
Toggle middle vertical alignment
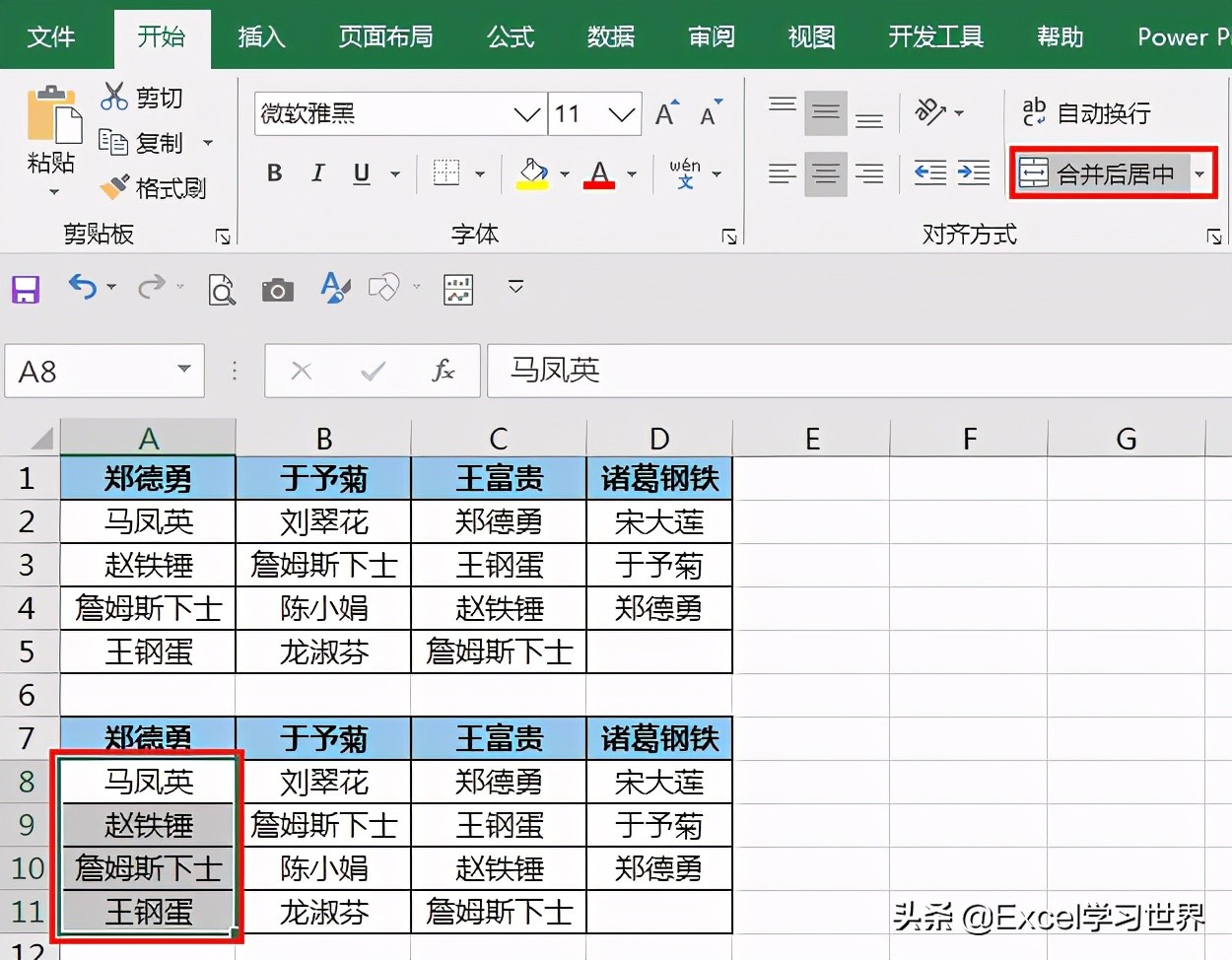pyautogui.click(x=826, y=113)
